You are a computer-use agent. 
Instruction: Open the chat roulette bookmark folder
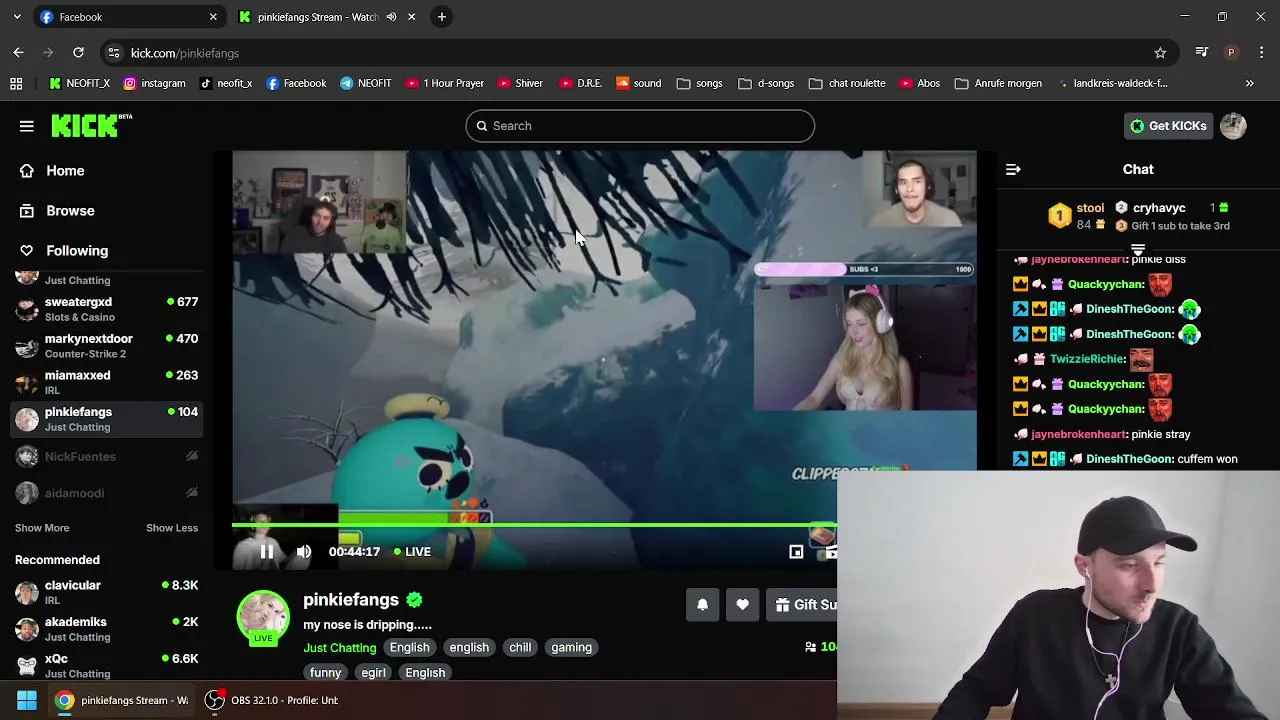click(847, 84)
